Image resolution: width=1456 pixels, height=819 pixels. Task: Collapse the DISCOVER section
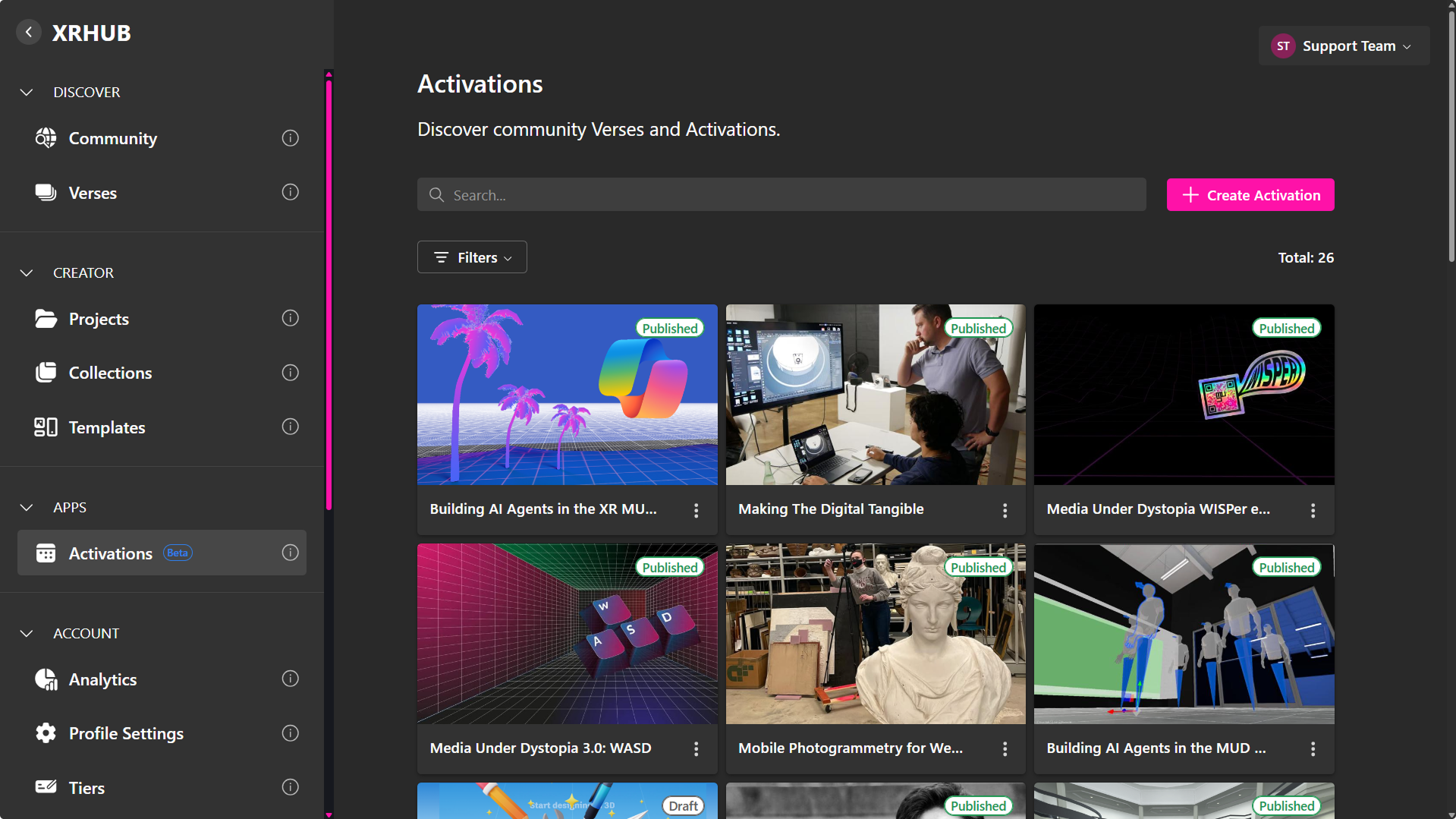coord(27,93)
